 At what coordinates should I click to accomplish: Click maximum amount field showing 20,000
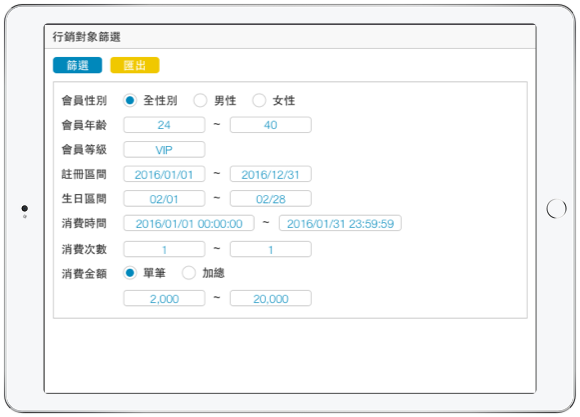[271, 298]
